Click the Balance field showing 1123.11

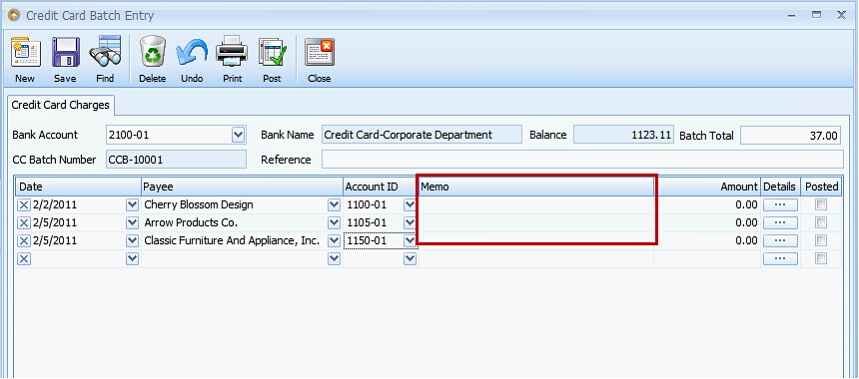[623, 135]
